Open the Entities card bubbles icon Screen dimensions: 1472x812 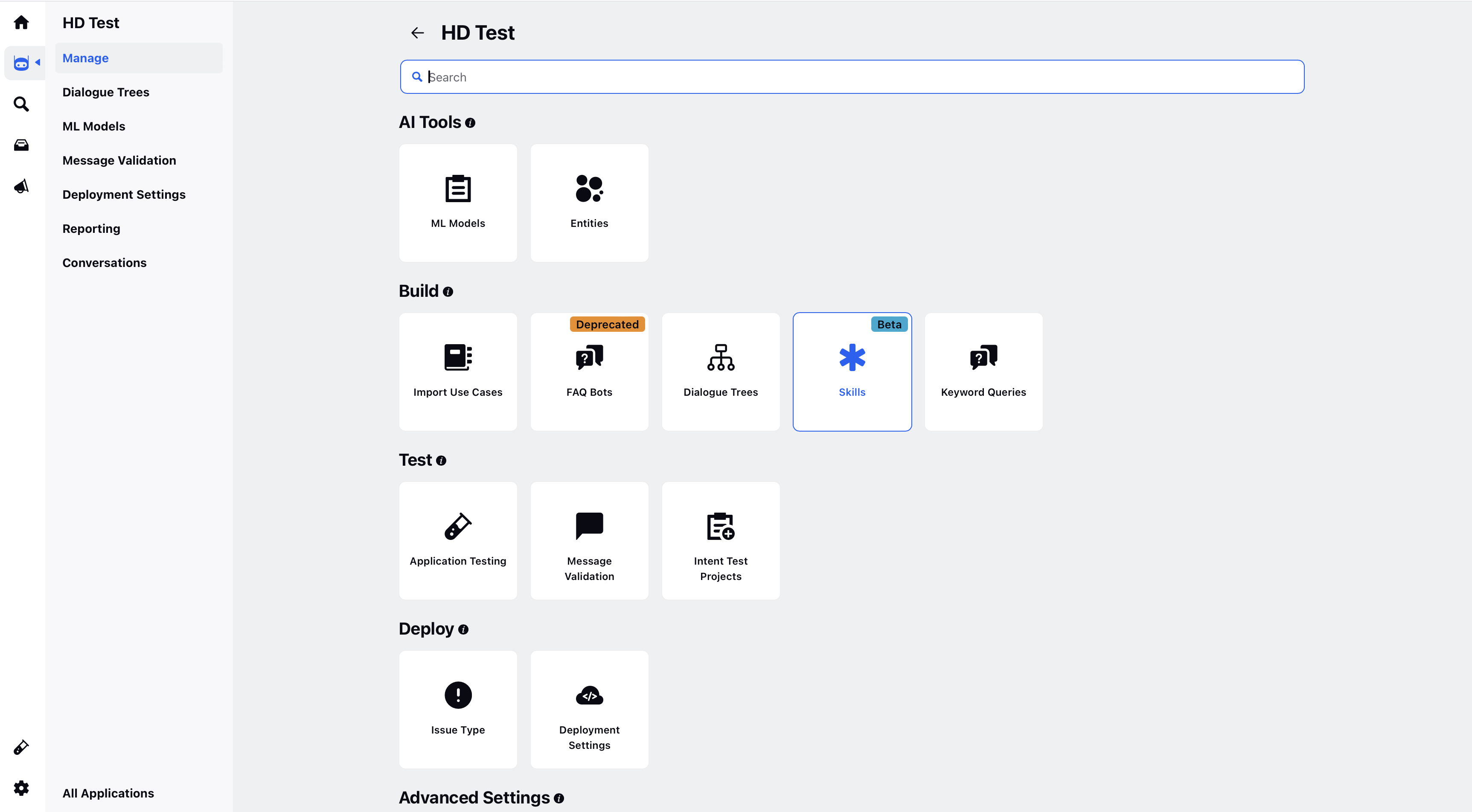coord(589,188)
